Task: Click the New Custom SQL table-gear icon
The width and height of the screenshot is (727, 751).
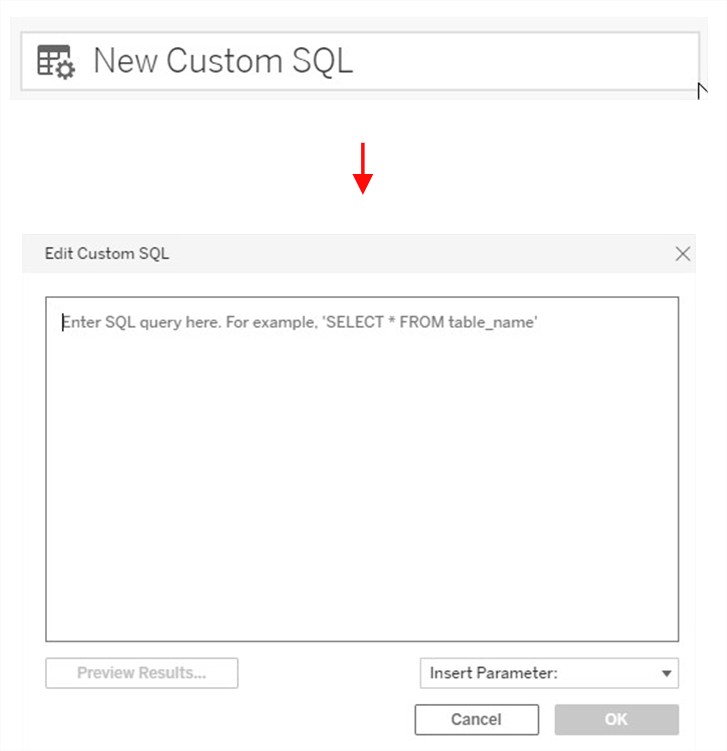Action: (x=56, y=61)
